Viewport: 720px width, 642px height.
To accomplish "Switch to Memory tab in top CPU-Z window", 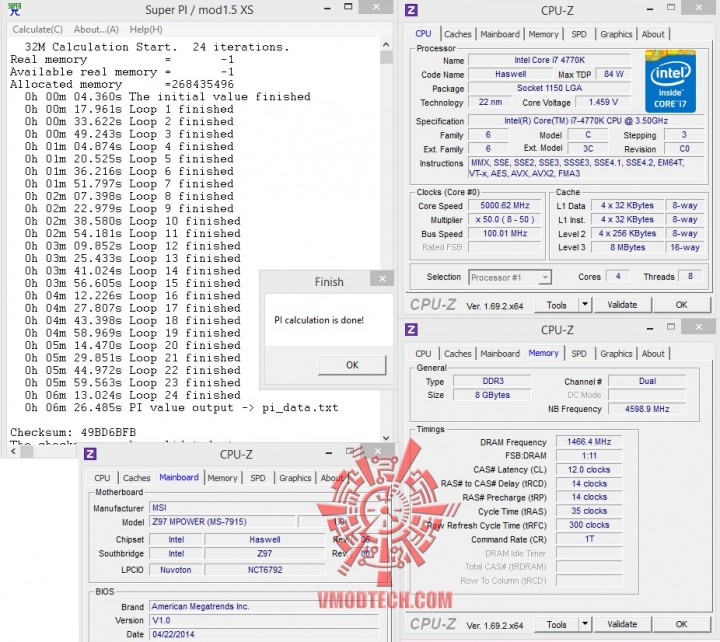I will coord(543,34).
